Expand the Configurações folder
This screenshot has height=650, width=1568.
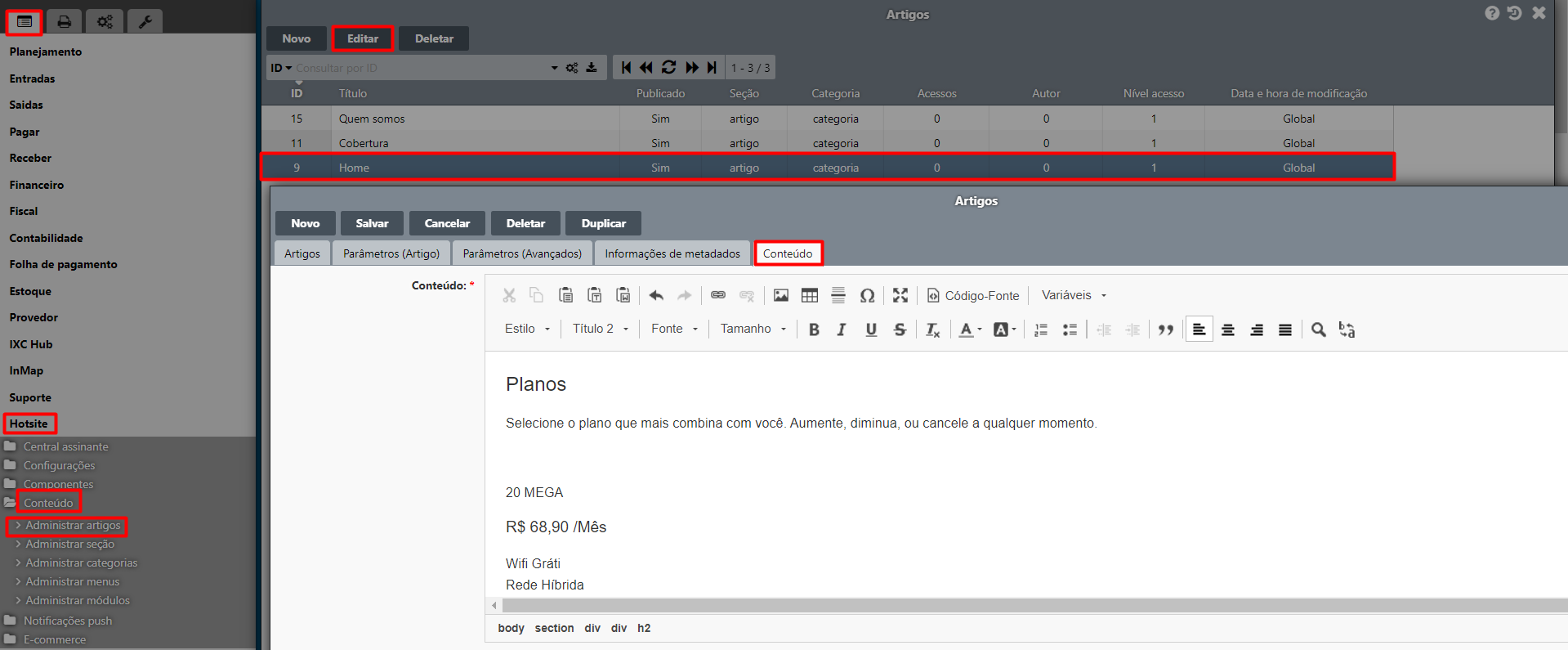[59, 465]
